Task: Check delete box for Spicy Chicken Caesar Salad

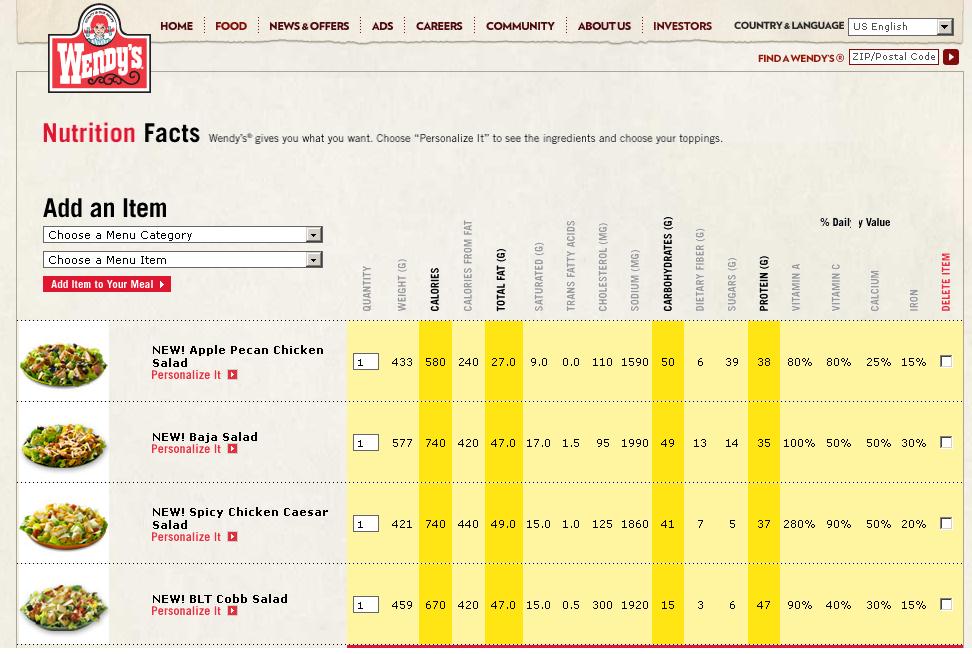Action: tap(946, 523)
